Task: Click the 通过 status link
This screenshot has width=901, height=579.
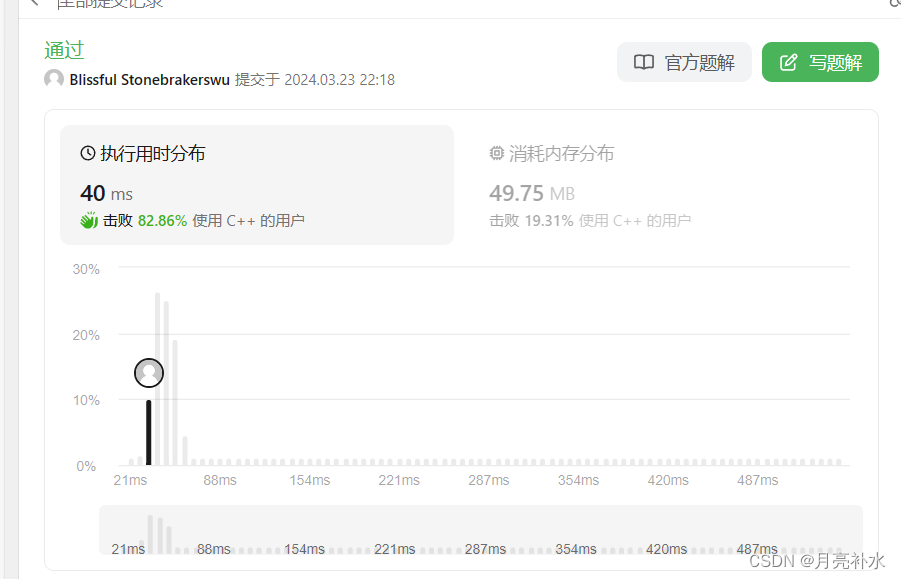Action: point(63,50)
